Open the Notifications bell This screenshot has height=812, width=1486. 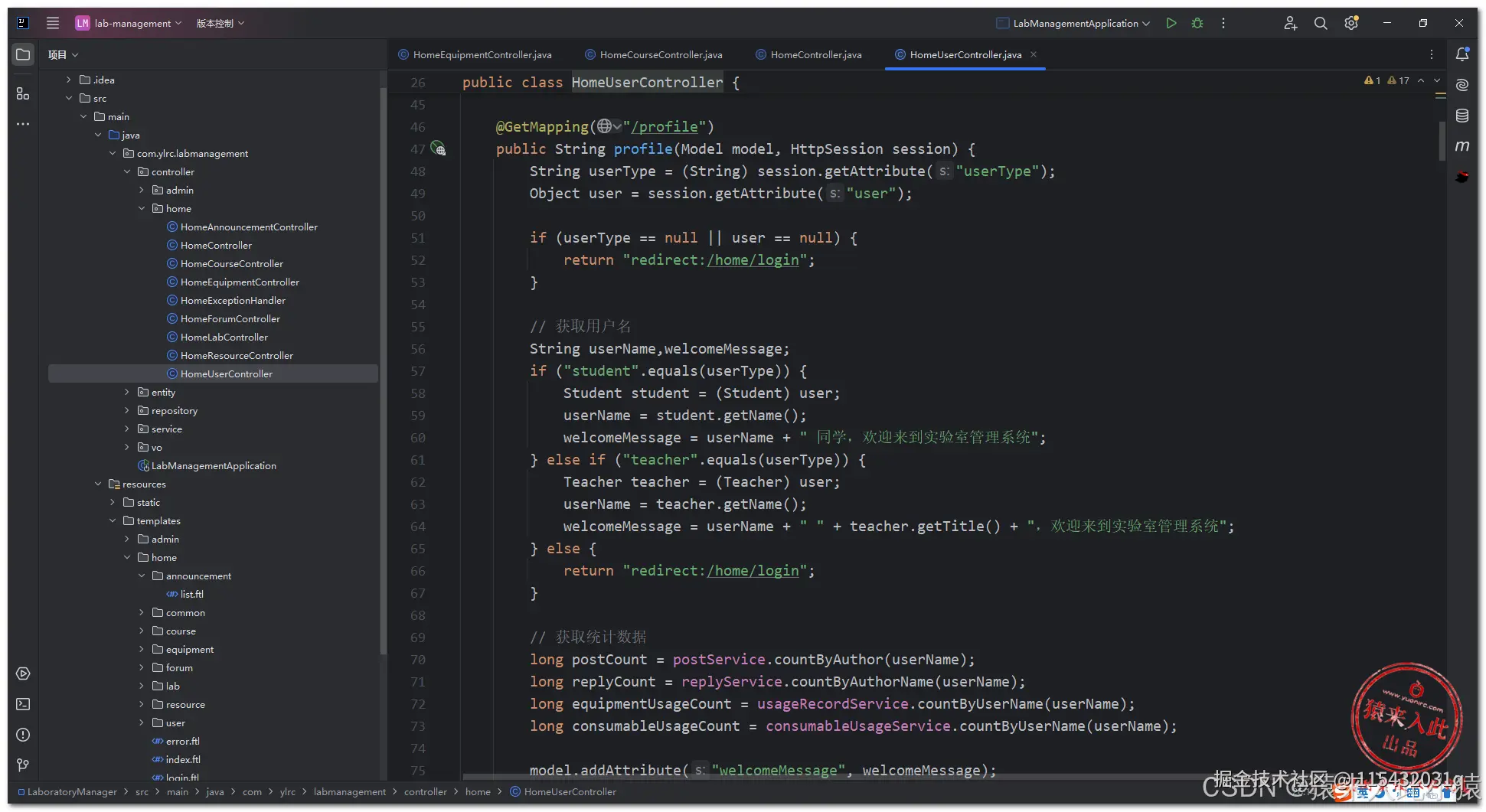(1462, 54)
